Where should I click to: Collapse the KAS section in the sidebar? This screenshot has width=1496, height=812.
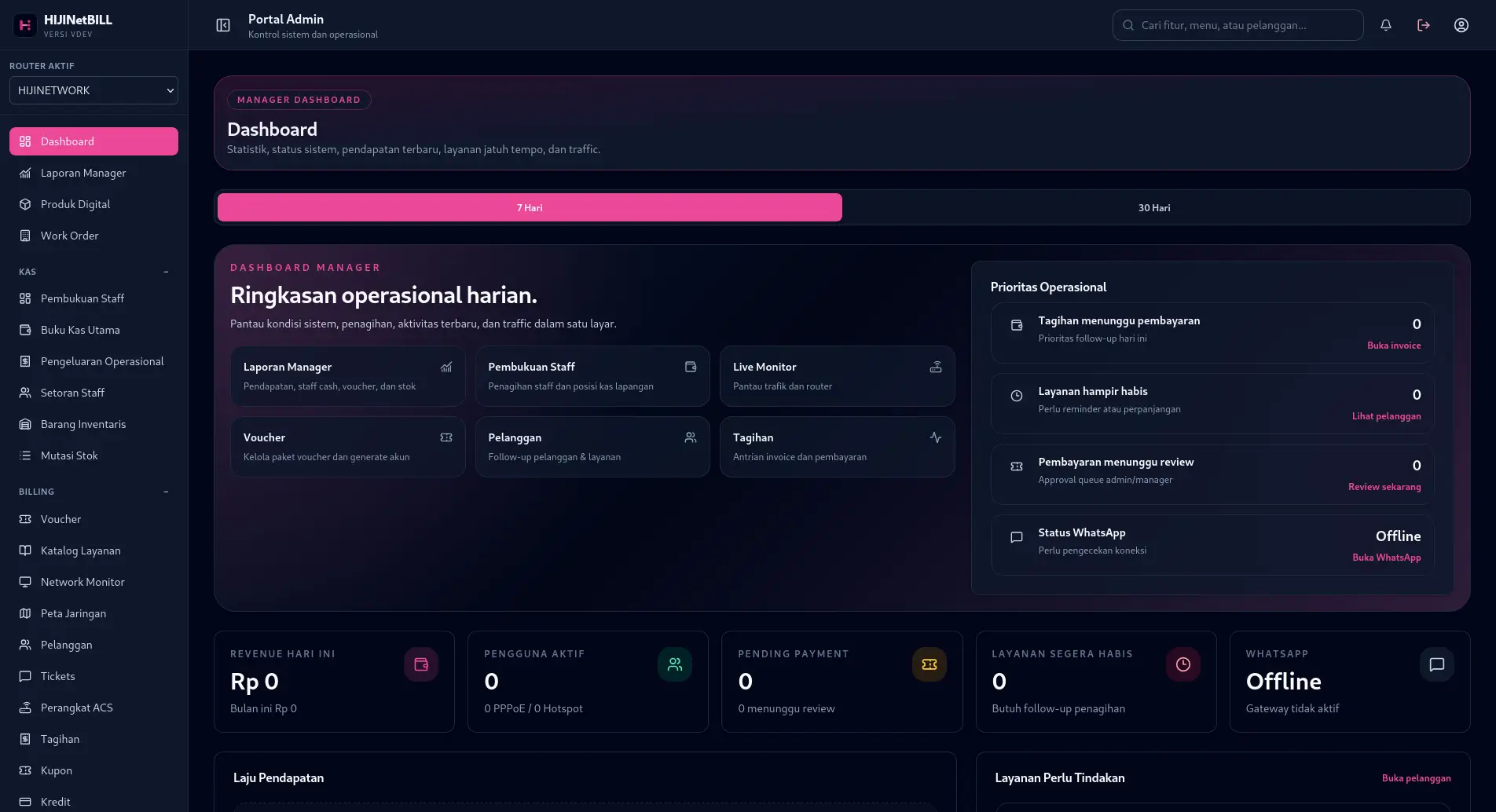[x=166, y=271]
